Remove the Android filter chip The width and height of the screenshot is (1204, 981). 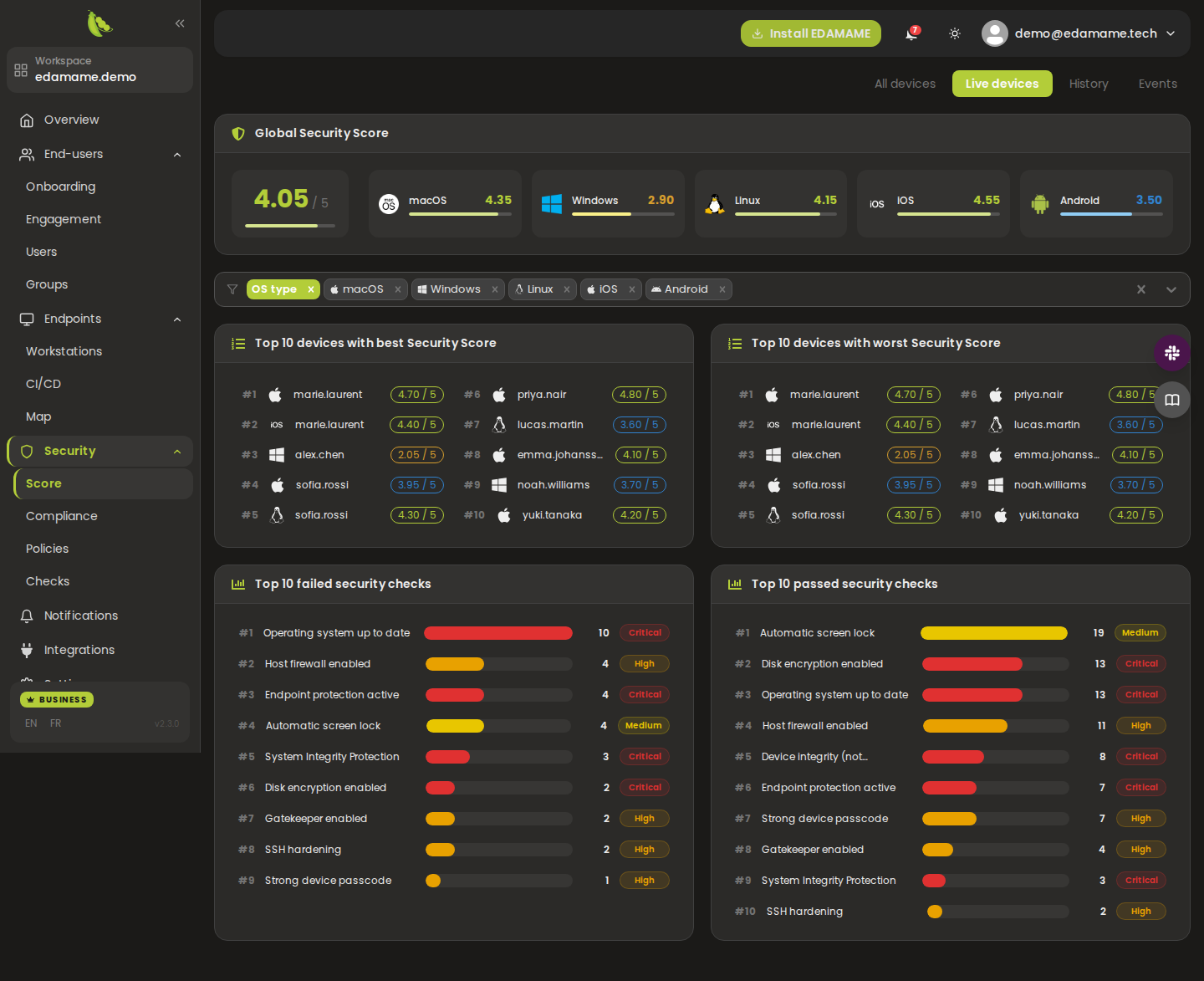click(x=722, y=289)
